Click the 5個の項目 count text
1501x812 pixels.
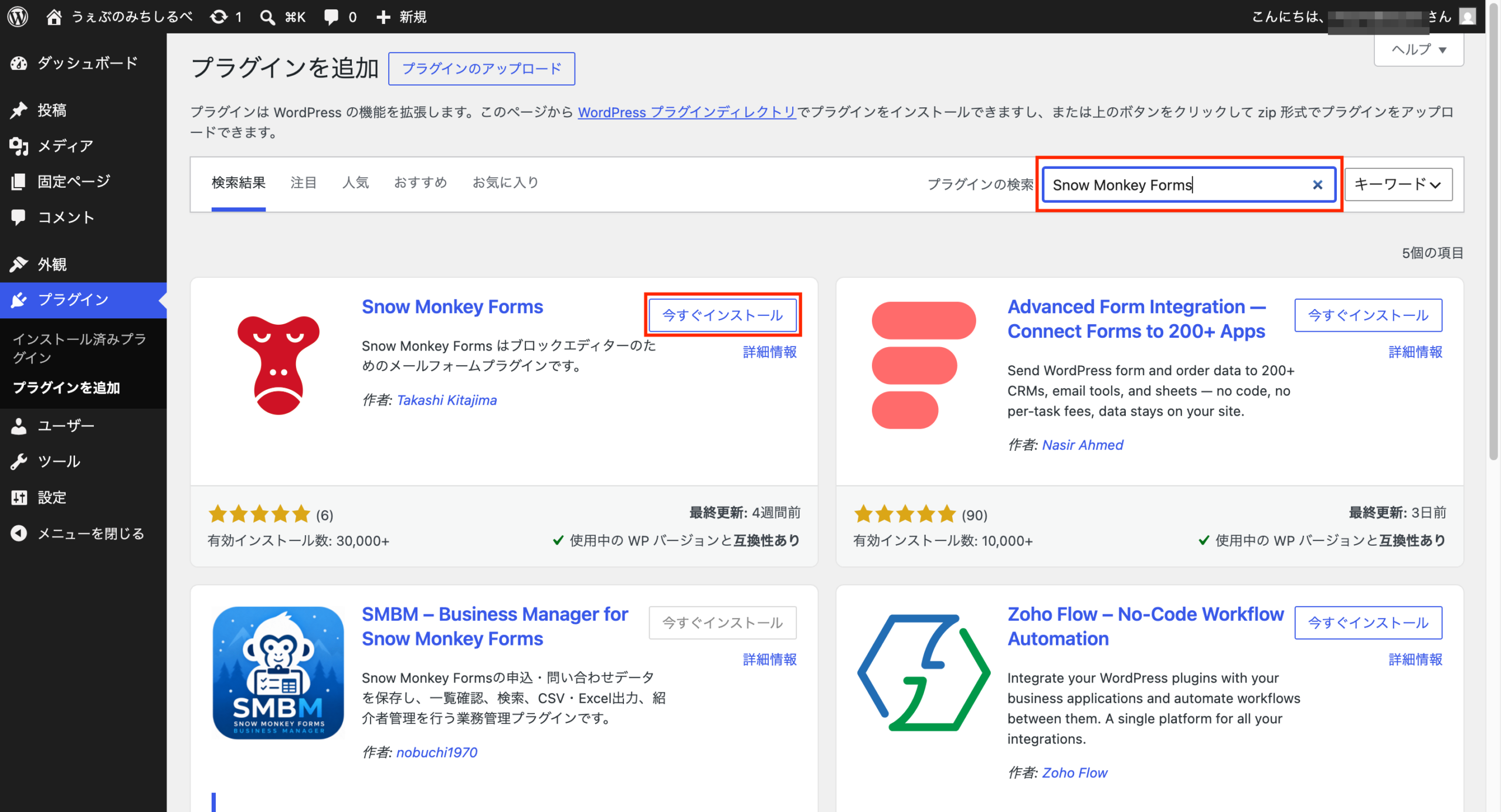coord(1432,253)
